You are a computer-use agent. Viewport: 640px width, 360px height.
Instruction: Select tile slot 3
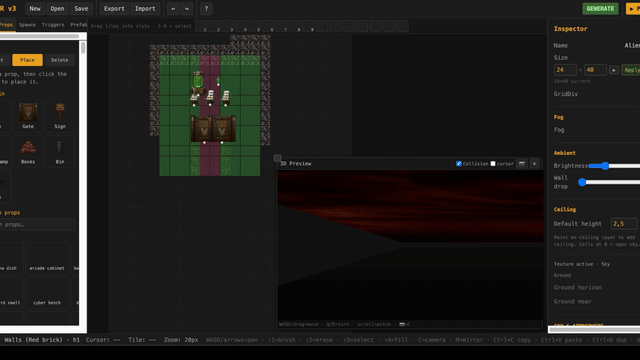228,26
